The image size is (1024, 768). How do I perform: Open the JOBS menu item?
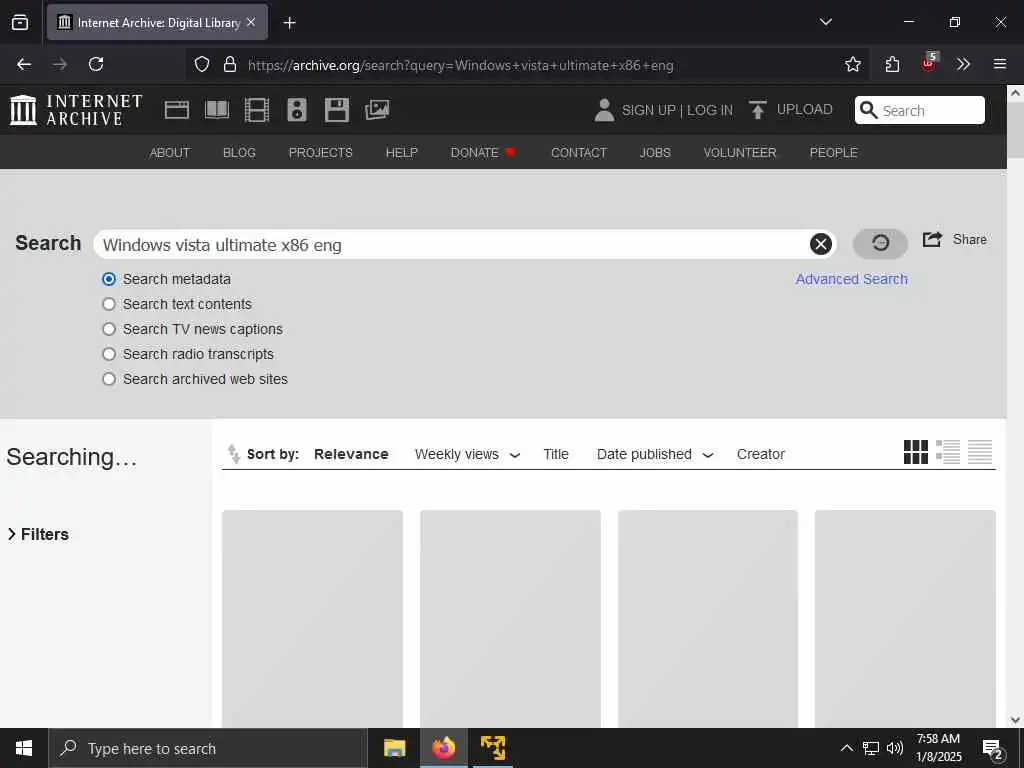(x=655, y=152)
